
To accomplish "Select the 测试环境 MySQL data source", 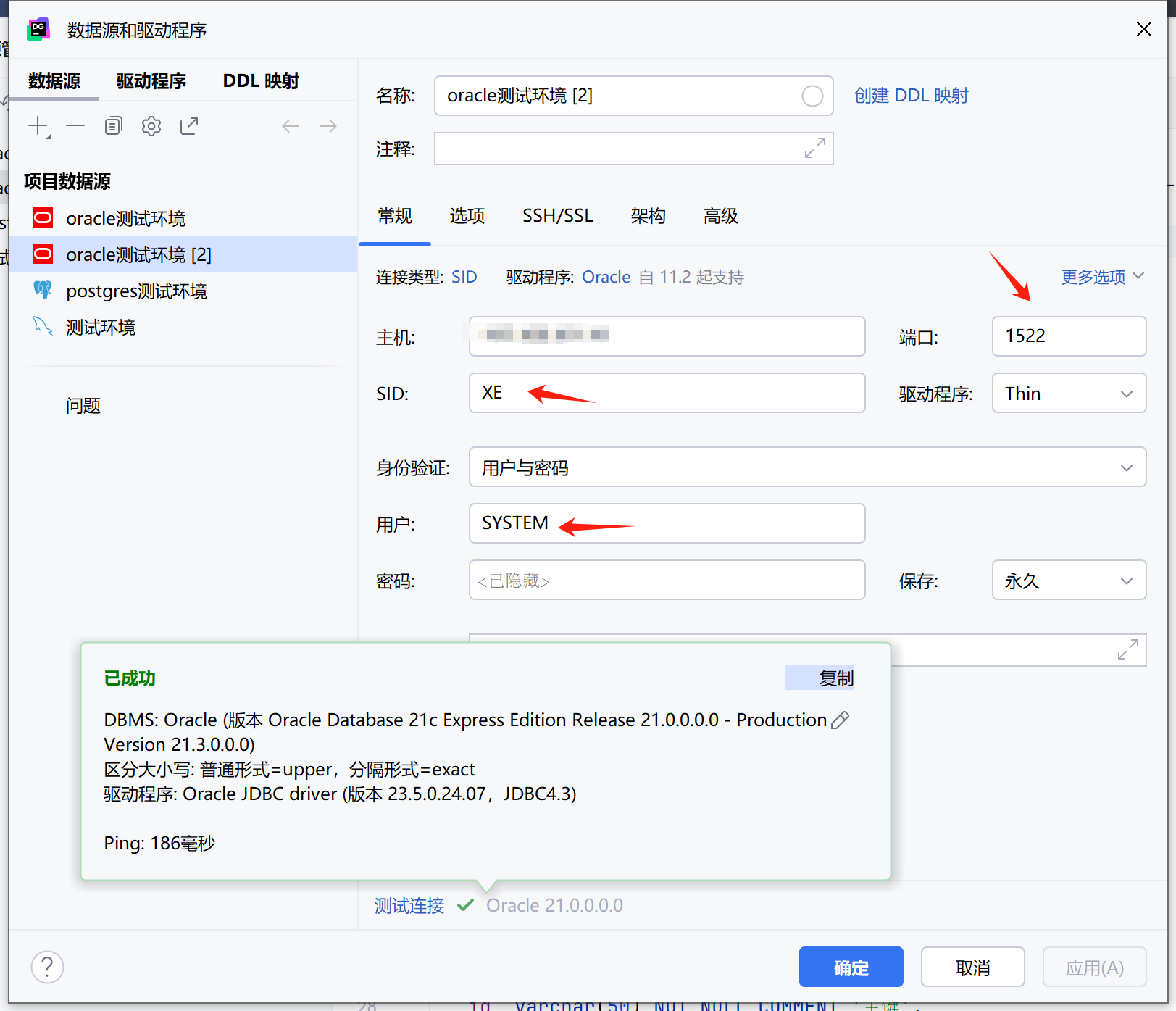I will [183, 327].
